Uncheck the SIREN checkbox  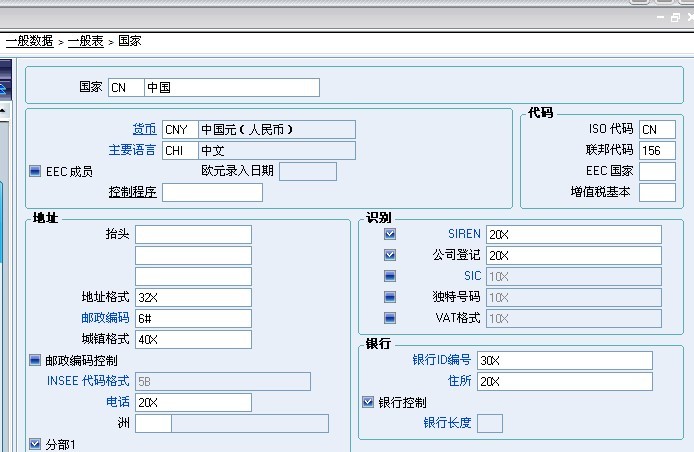click(390, 234)
